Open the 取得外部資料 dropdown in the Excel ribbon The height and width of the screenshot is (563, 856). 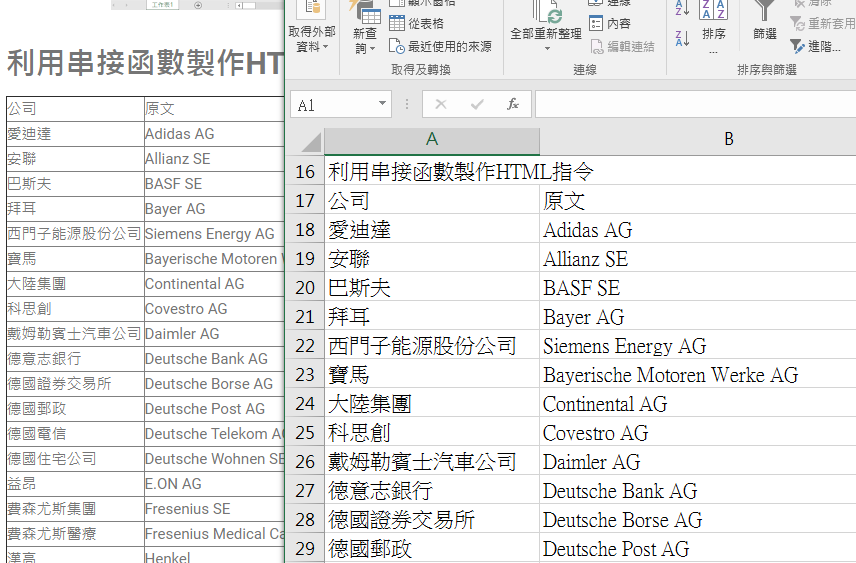coord(312,27)
